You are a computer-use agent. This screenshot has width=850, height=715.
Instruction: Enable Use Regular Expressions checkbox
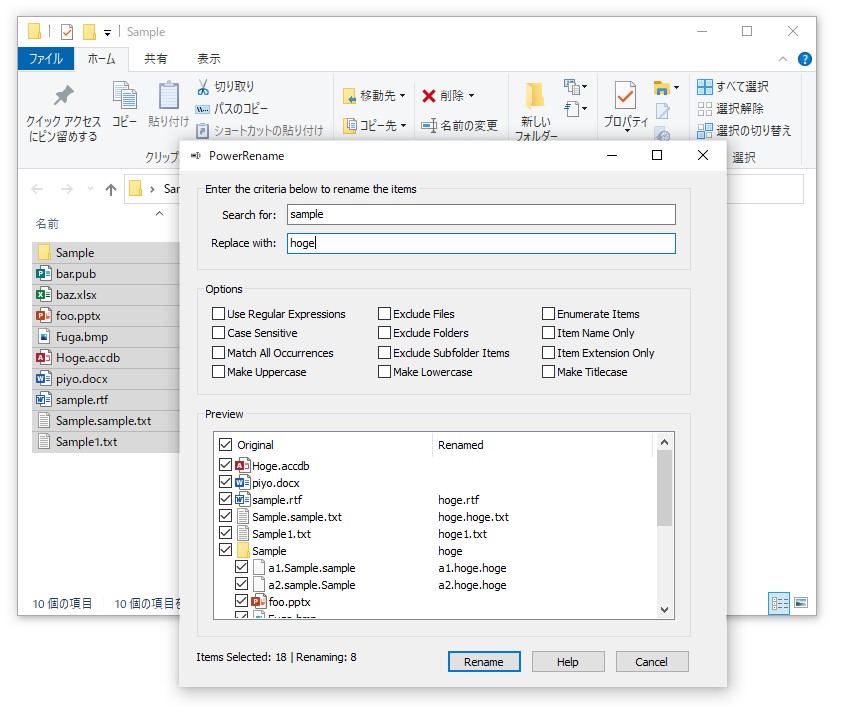(218, 314)
